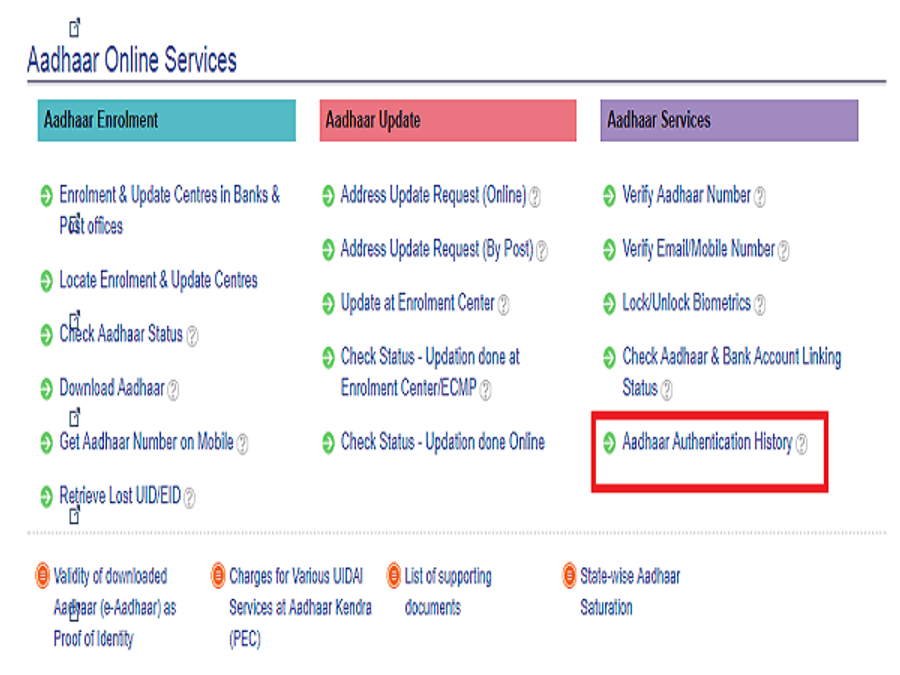The image size is (900, 675).
Task: Open Check Status - Updation done Online
Action: click(x=443, y=441)
